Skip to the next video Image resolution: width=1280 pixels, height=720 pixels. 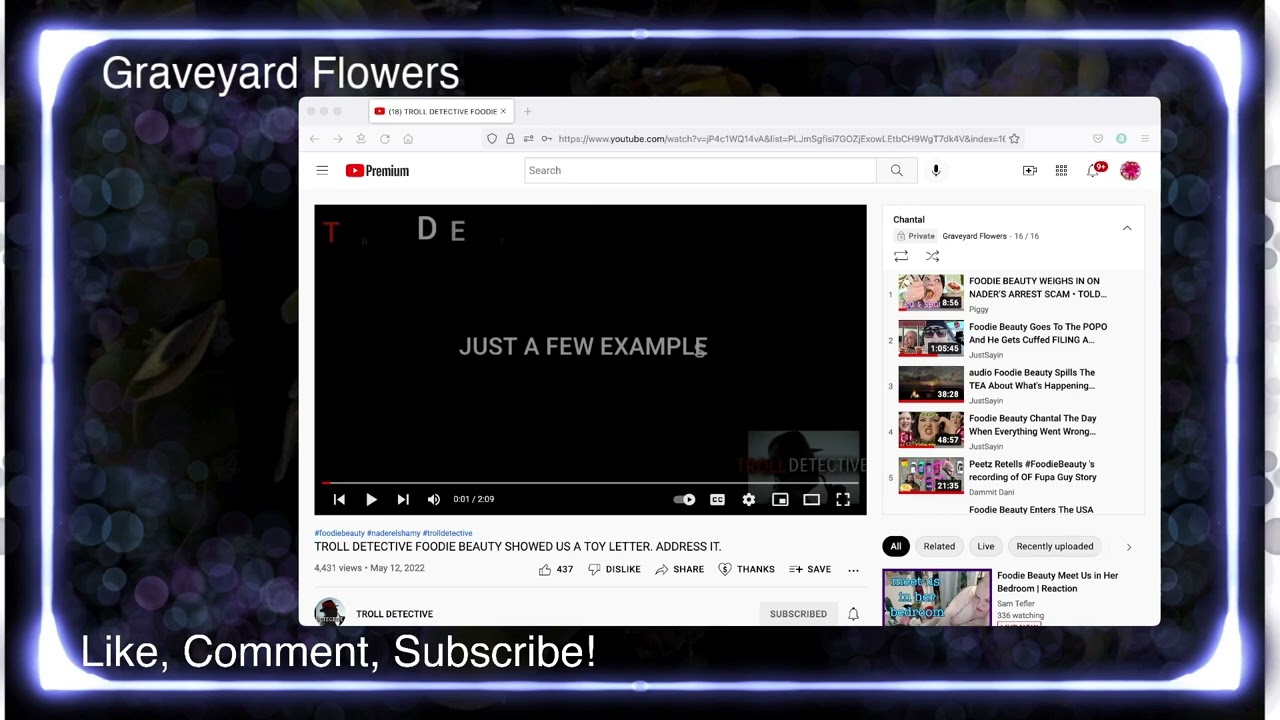click(403, 499)
